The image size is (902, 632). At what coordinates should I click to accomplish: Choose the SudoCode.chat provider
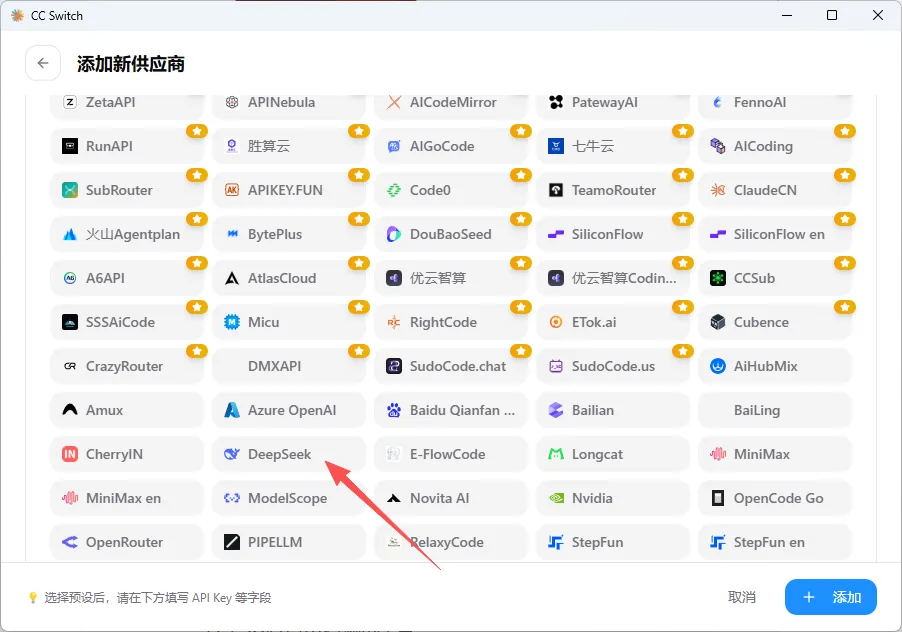[x=451, y=366]
